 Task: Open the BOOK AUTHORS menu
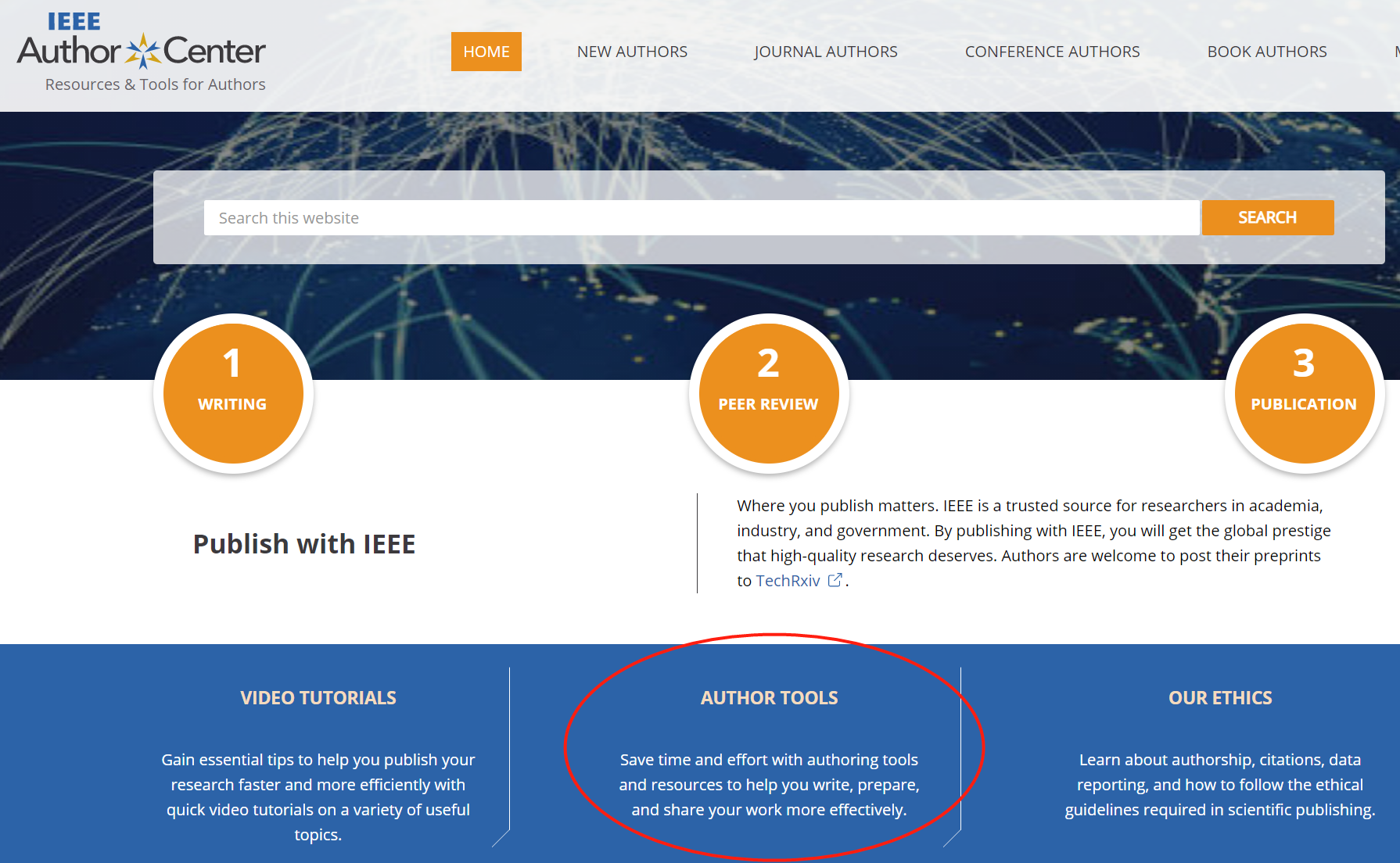point(1266,52)
